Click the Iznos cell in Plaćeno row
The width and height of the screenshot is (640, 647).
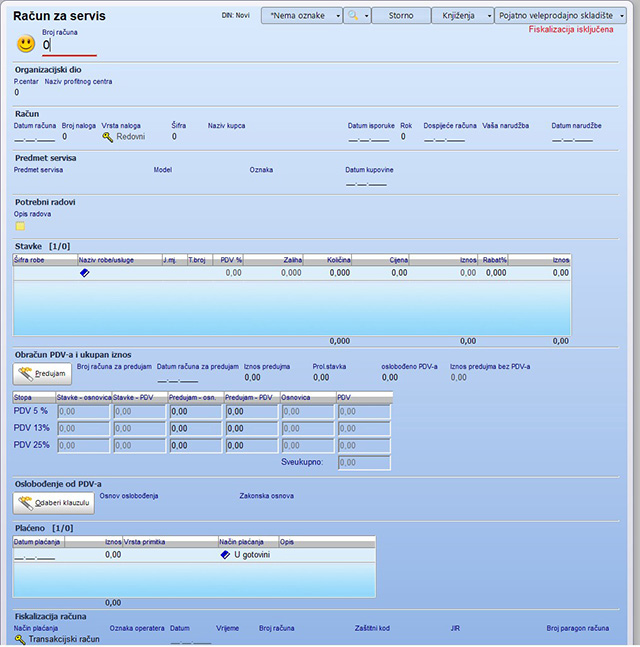pyautogui.click(x=93, y=555)
